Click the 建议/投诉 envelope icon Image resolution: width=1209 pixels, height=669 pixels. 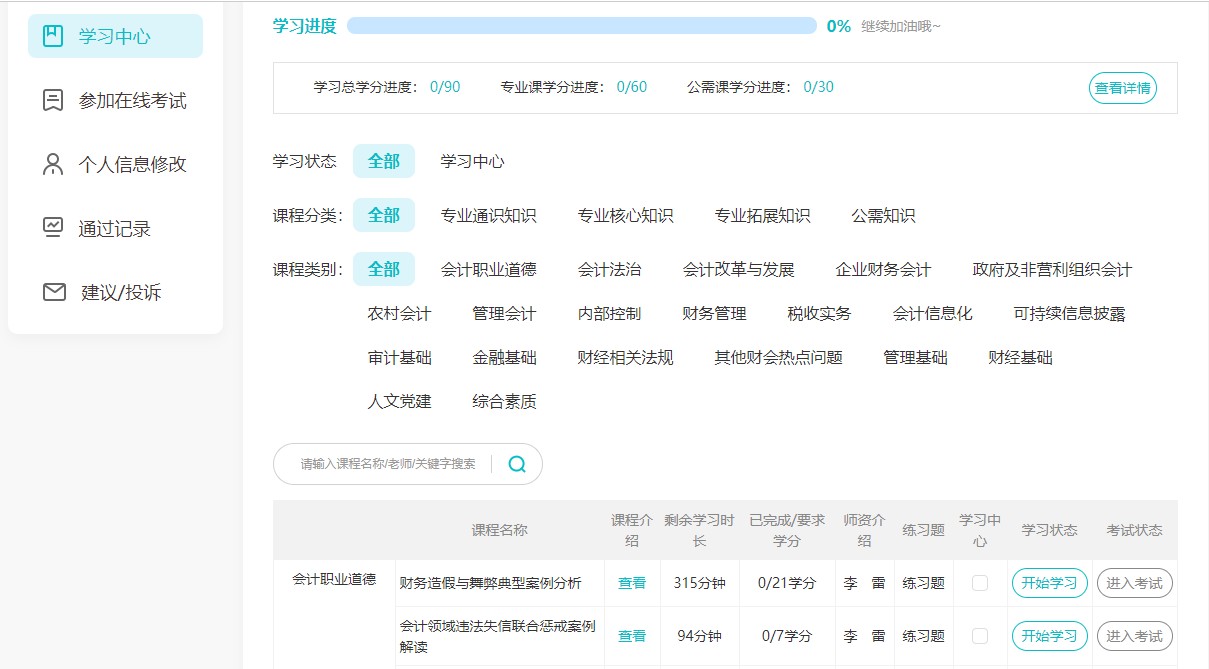55,292
